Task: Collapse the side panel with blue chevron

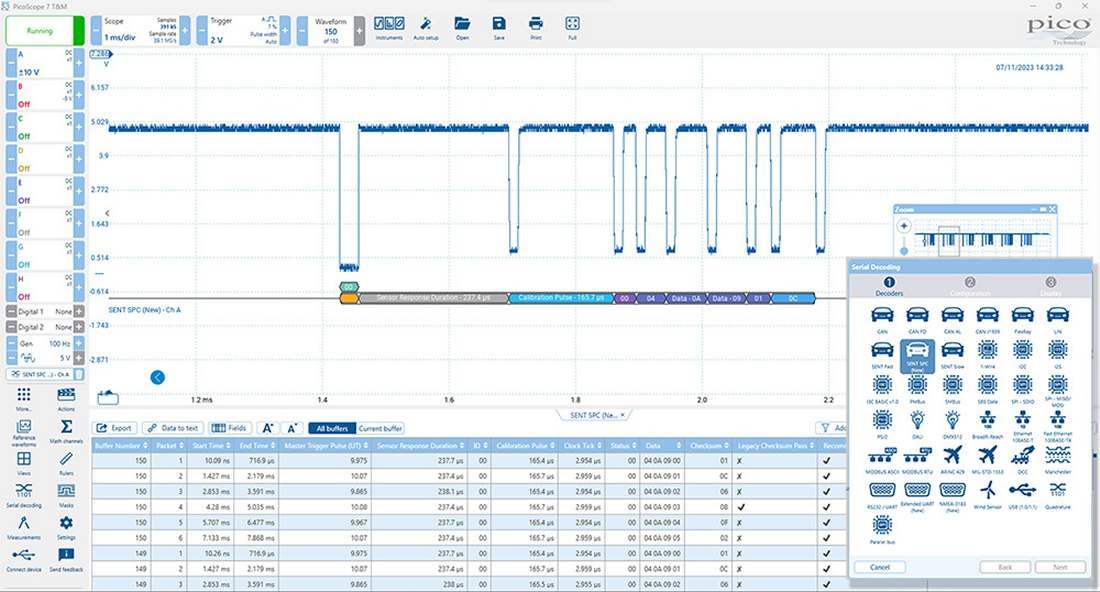Action: click(158, 377)
